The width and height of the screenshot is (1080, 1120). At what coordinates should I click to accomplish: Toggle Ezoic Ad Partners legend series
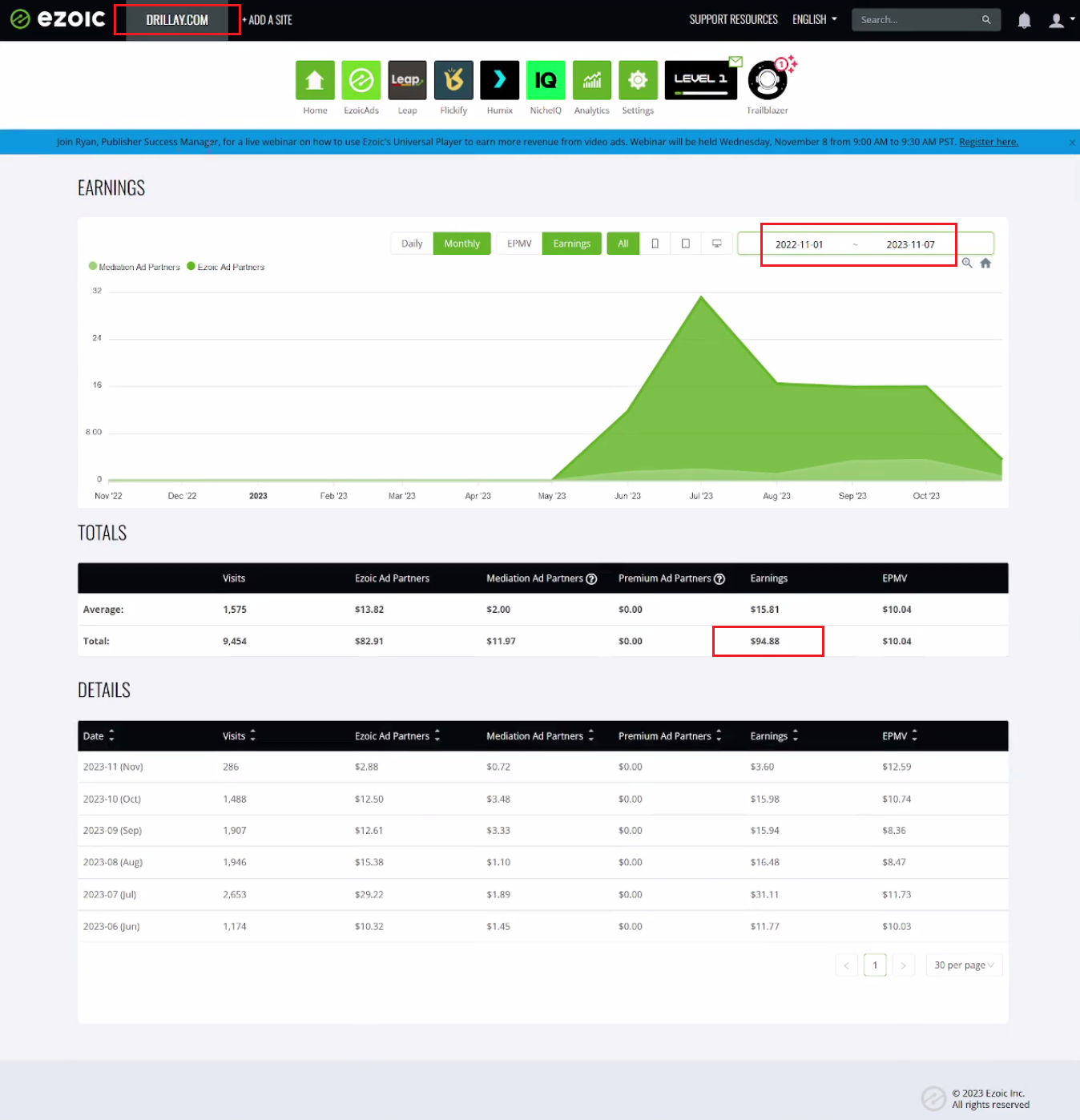pos(226,267)
